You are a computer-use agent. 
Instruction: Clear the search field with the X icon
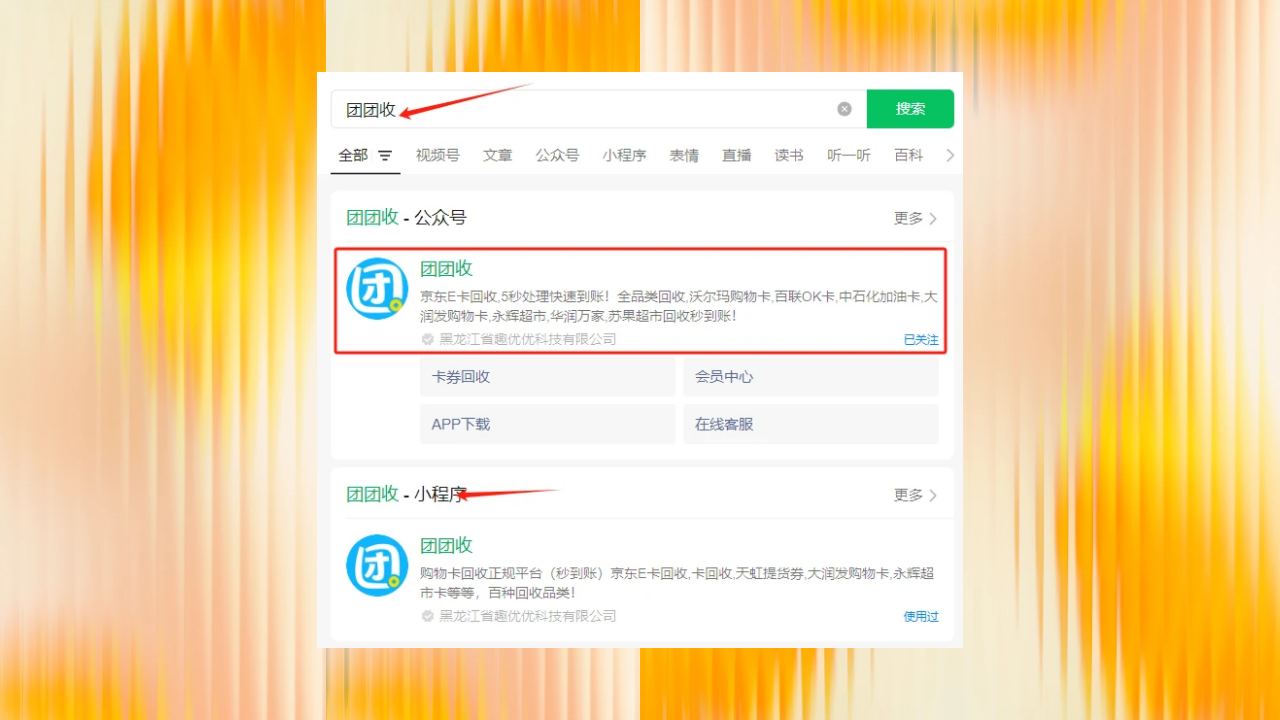click(844, 109)
